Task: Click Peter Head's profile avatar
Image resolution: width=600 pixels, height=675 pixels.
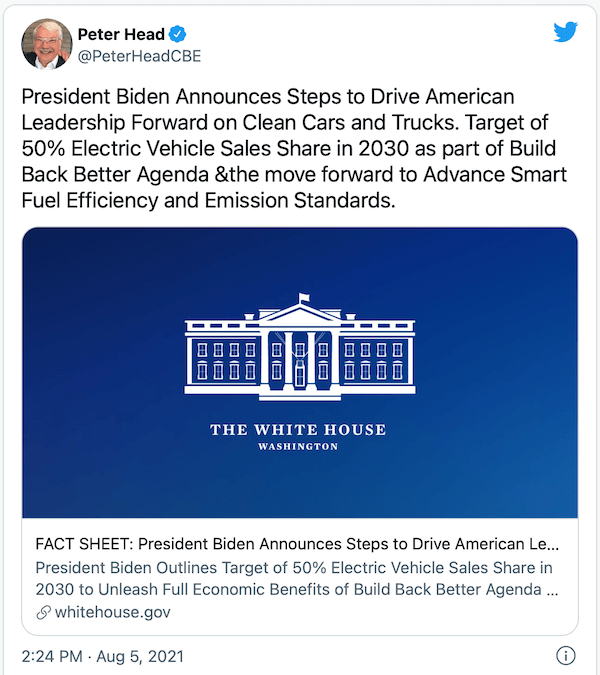Action: coord(46,44)
